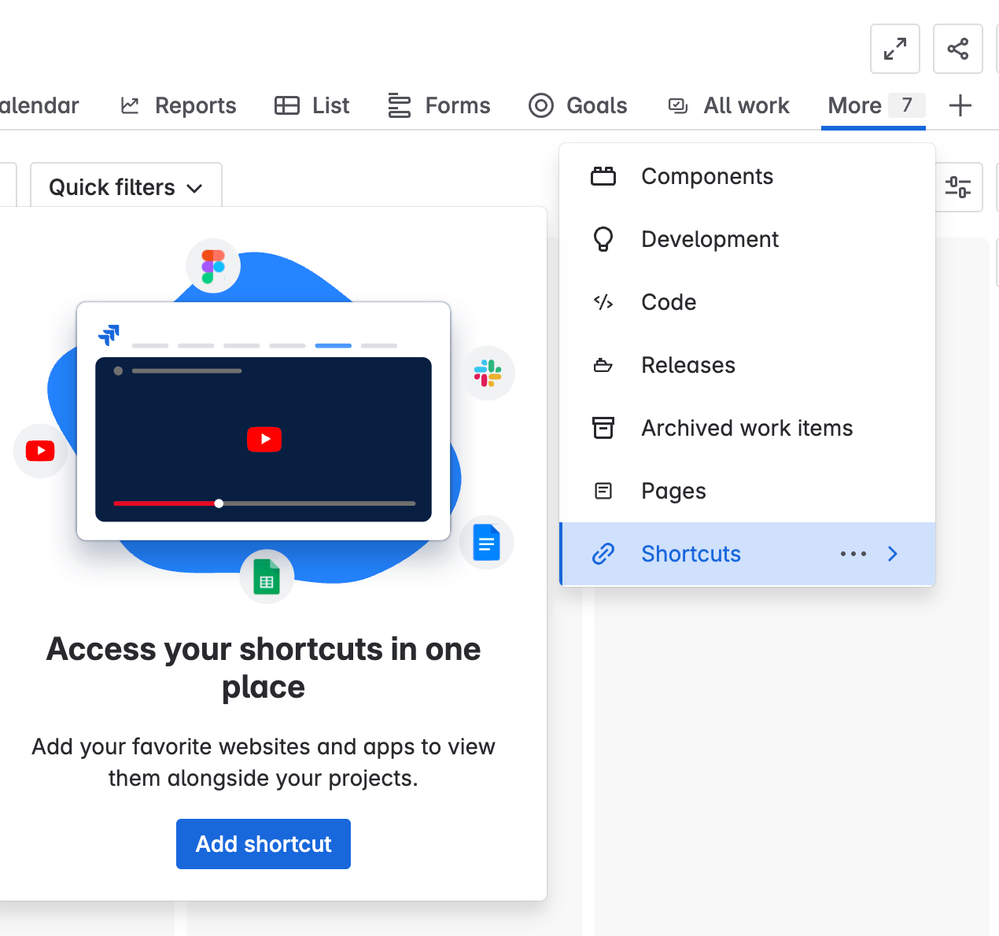Screen dimensions: 999x936
Task: Open the Forms tab
Action: pyautogui.click(x=439, y=106)
